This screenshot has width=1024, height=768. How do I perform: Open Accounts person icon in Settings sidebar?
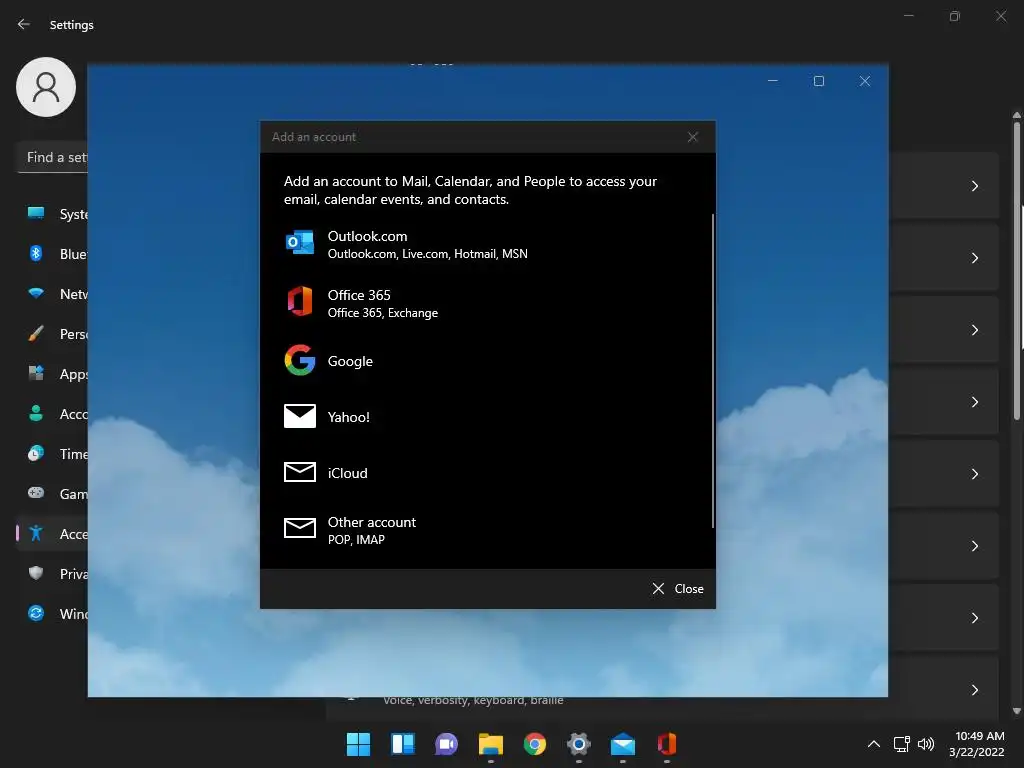tap(36, 413)
